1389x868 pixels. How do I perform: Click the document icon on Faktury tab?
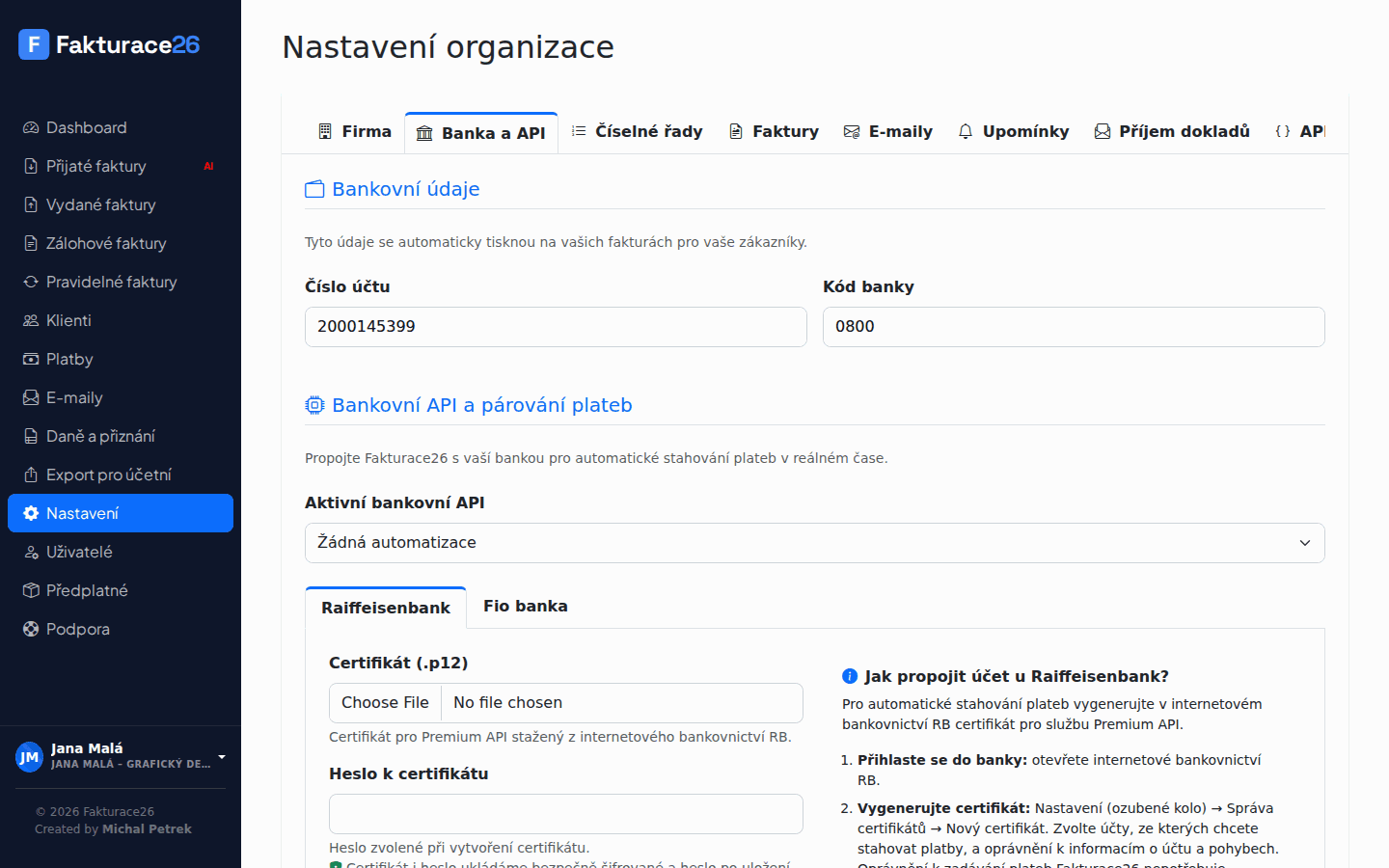coord(736,131)
